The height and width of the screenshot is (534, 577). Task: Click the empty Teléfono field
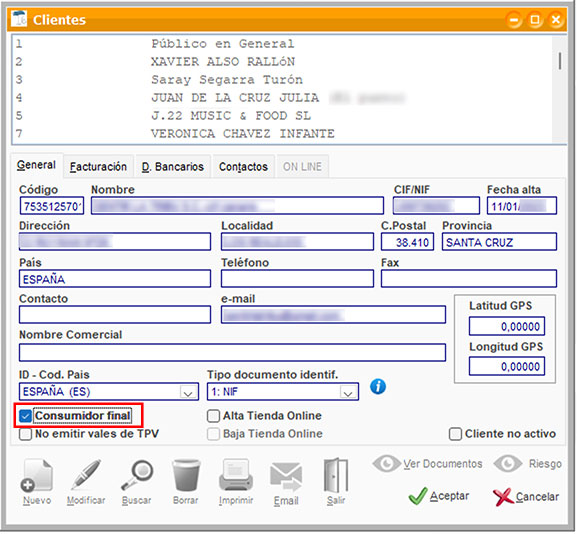[297, 279]
